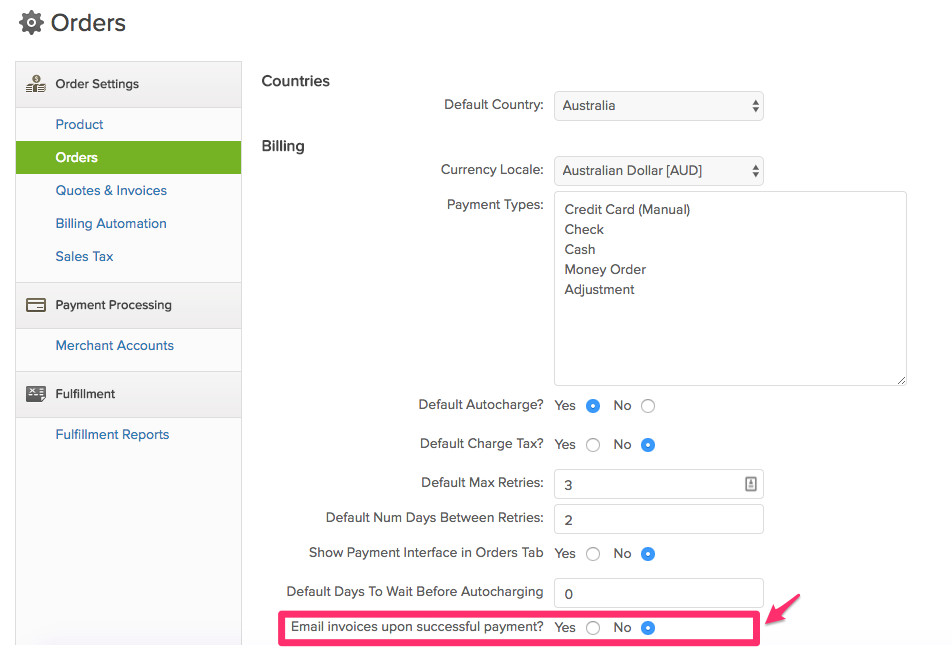Click the Default Num Days Between Retries field
Image resolution: width=952 pixels, height=647 pixels.
pyautogui.click(x=659, y=520)
